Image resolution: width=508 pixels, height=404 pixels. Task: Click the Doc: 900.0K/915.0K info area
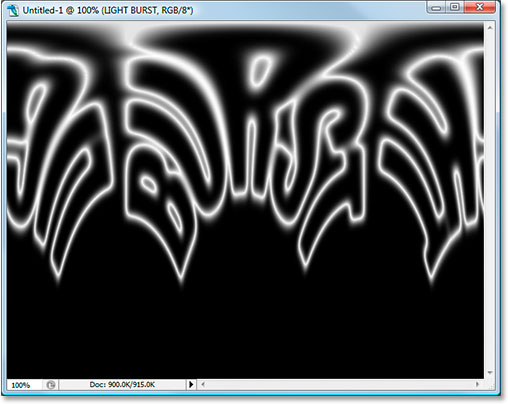[x=122, y=385]
